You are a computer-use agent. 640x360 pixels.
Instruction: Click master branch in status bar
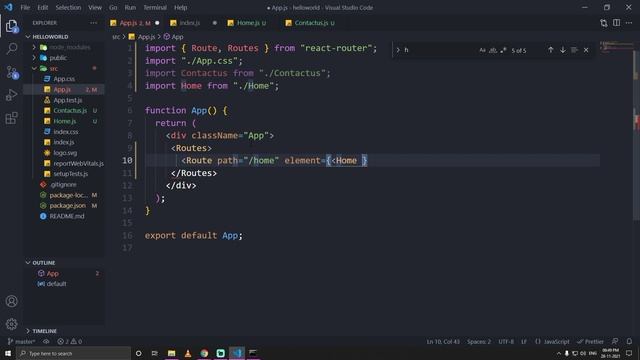22,342
